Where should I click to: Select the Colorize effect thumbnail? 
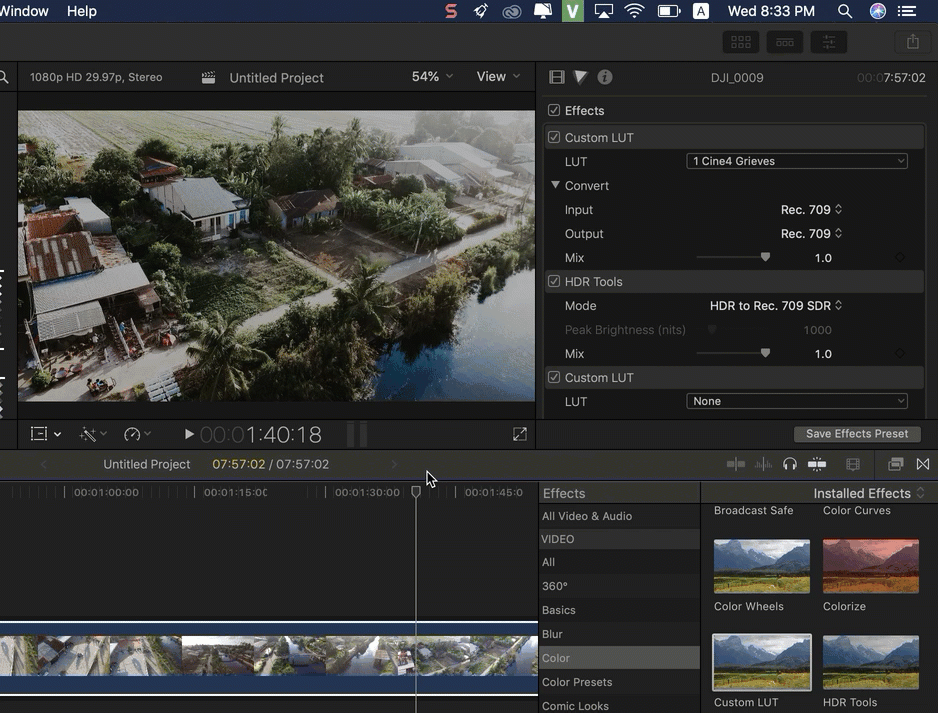(x=870, y=565)
